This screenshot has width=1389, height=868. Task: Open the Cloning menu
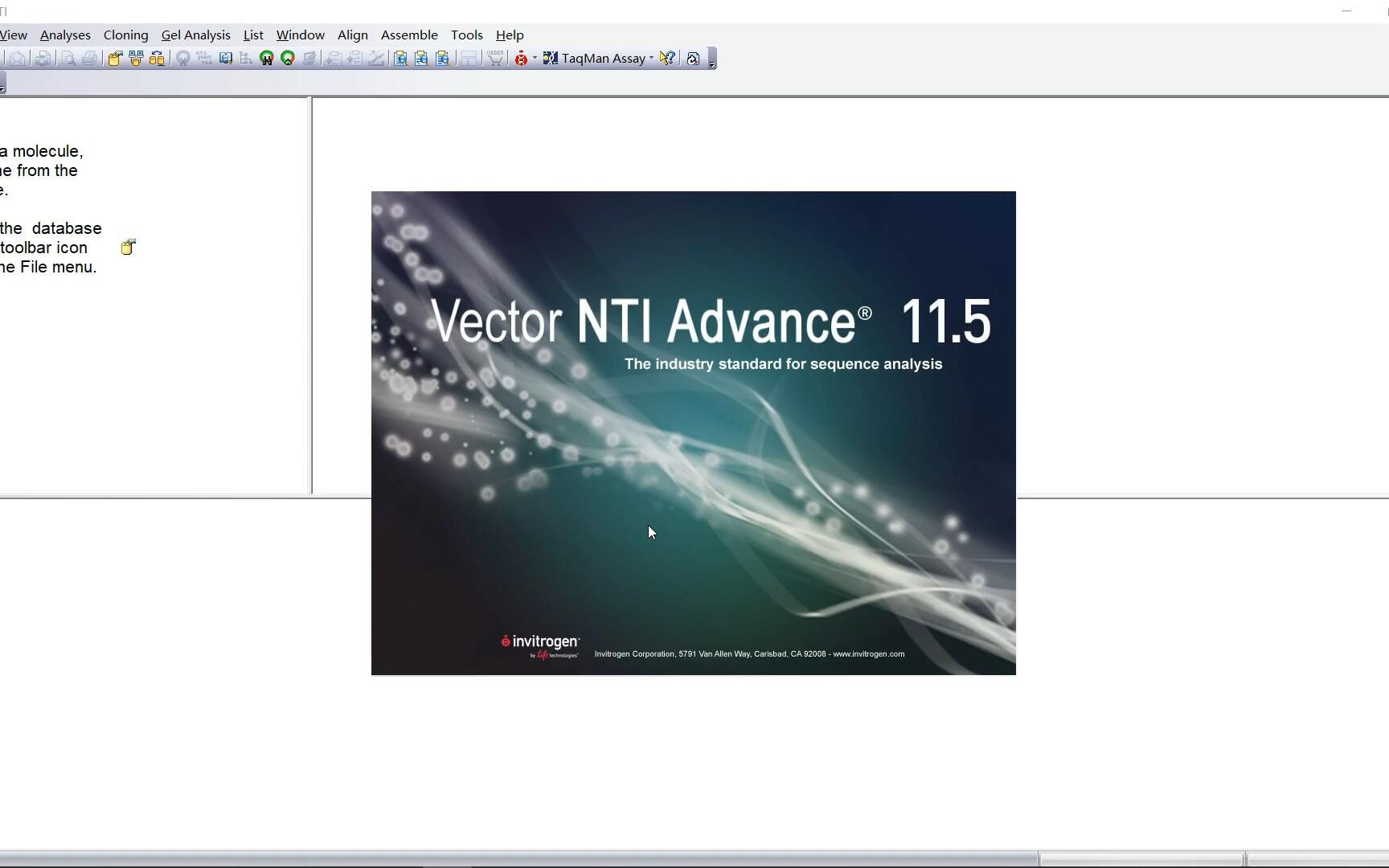[125, 35]
